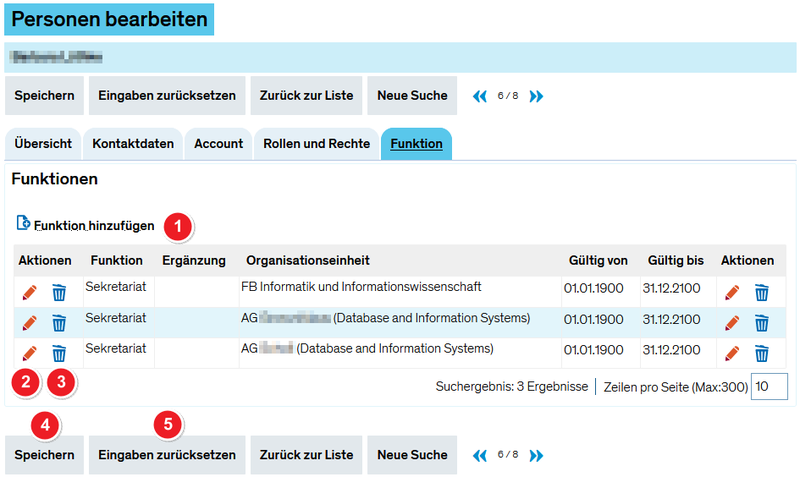Click top Zurück zur Liste button
This screenshot has width=800, height=477.
[x=306, y=95]
